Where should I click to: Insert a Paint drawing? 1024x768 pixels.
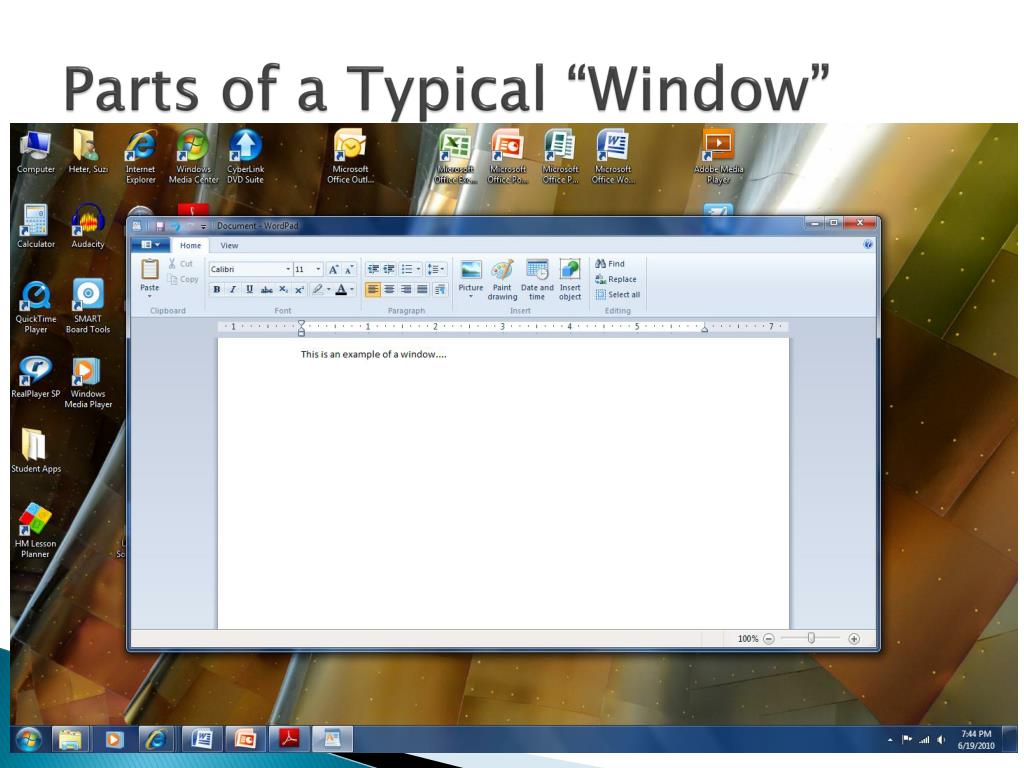coord(502,280)
